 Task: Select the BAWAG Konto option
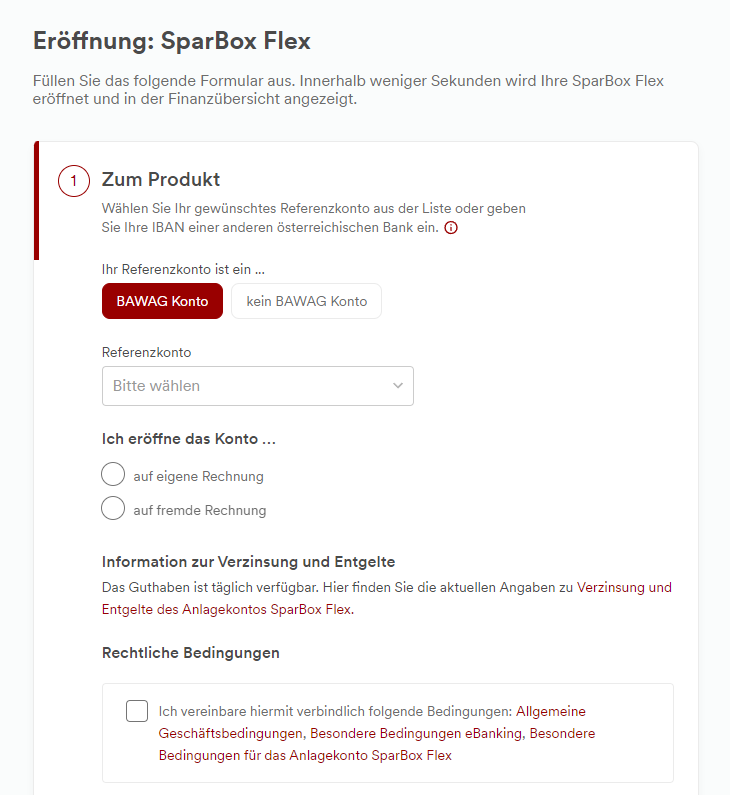pos(162,301)
